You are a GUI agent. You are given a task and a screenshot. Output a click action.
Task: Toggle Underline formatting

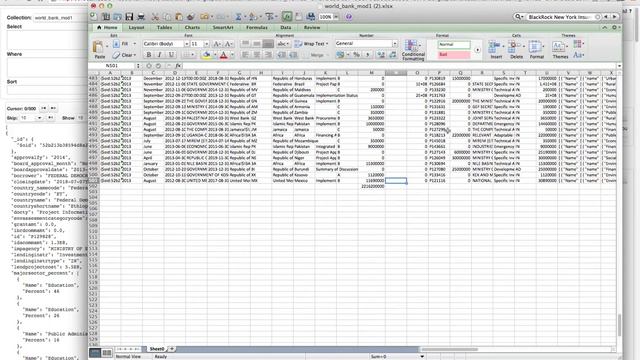[x=171, y=55]
